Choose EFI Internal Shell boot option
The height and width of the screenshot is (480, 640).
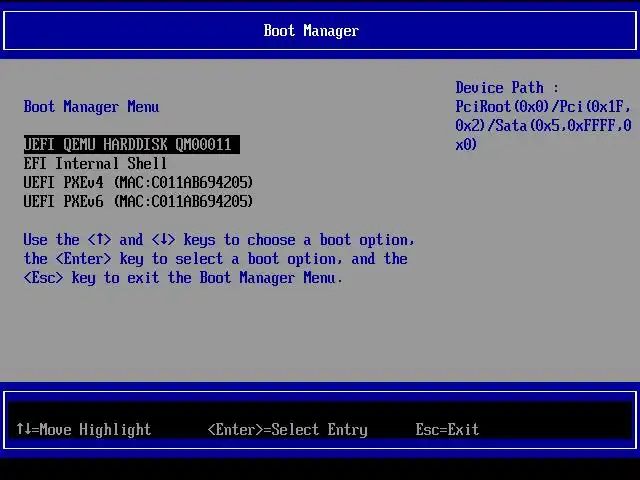click(95, 164)
